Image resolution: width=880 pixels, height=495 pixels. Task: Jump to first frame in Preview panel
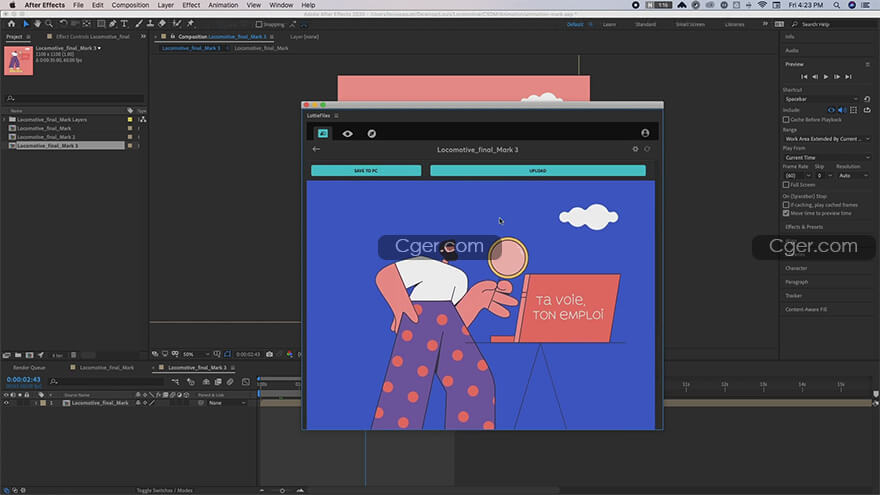pos(804,77)
